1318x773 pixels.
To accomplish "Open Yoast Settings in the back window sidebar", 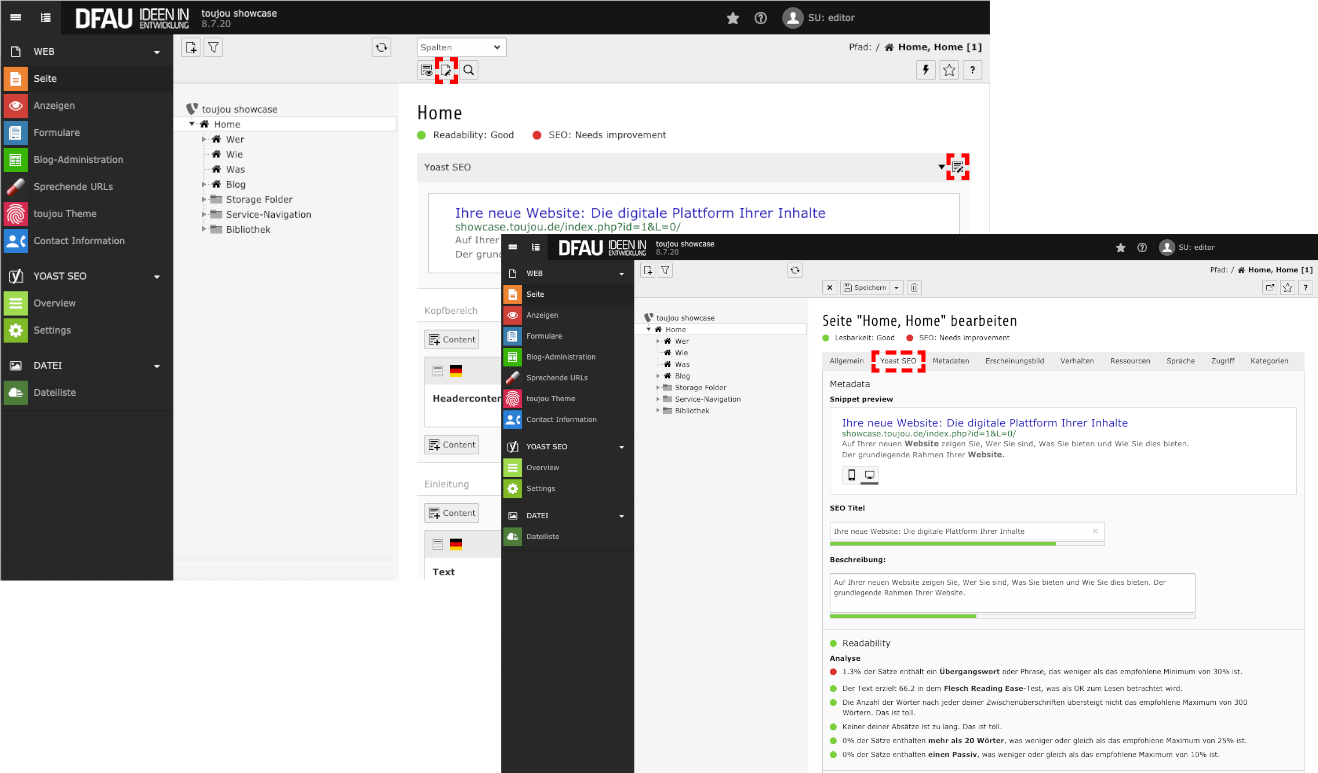I will click(x=86, y=330).
